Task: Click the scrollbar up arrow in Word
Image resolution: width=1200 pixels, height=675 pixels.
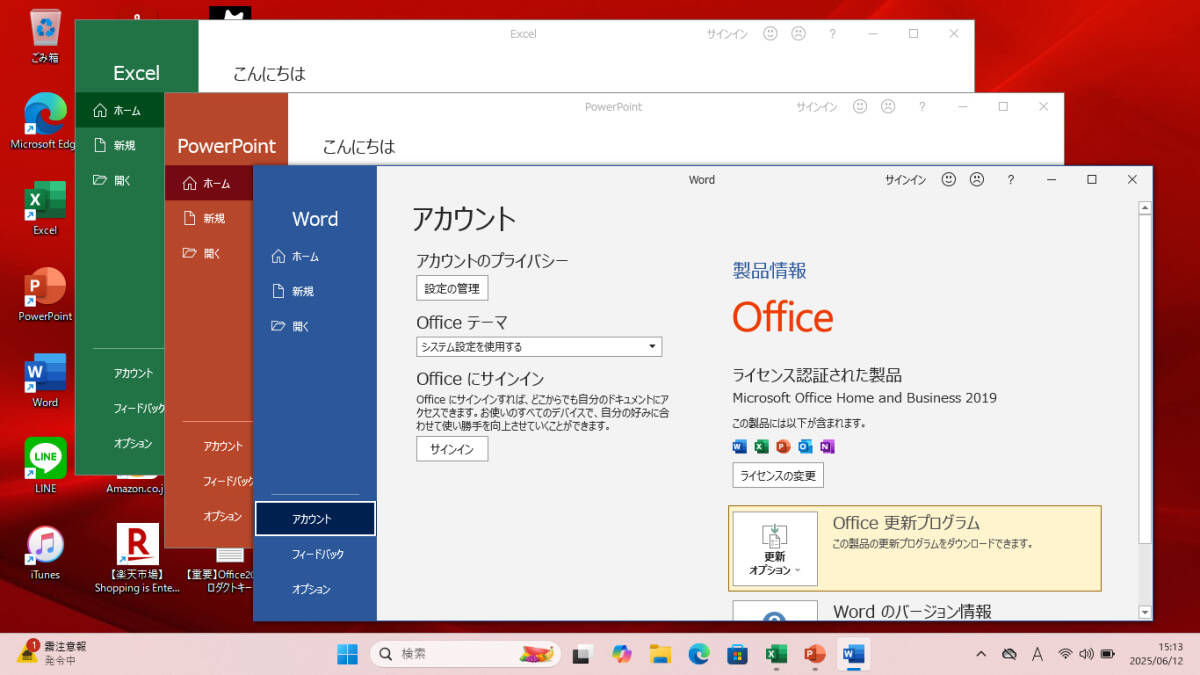Action: [x=1145, y=208]
